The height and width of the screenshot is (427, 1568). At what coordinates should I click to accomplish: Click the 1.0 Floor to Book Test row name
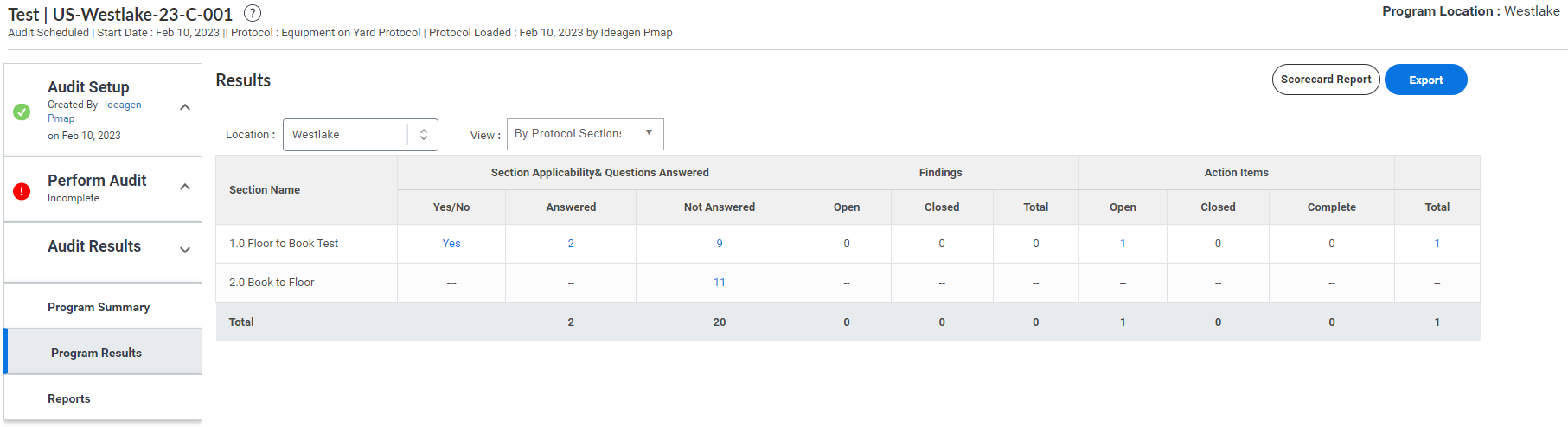[284, 244]
